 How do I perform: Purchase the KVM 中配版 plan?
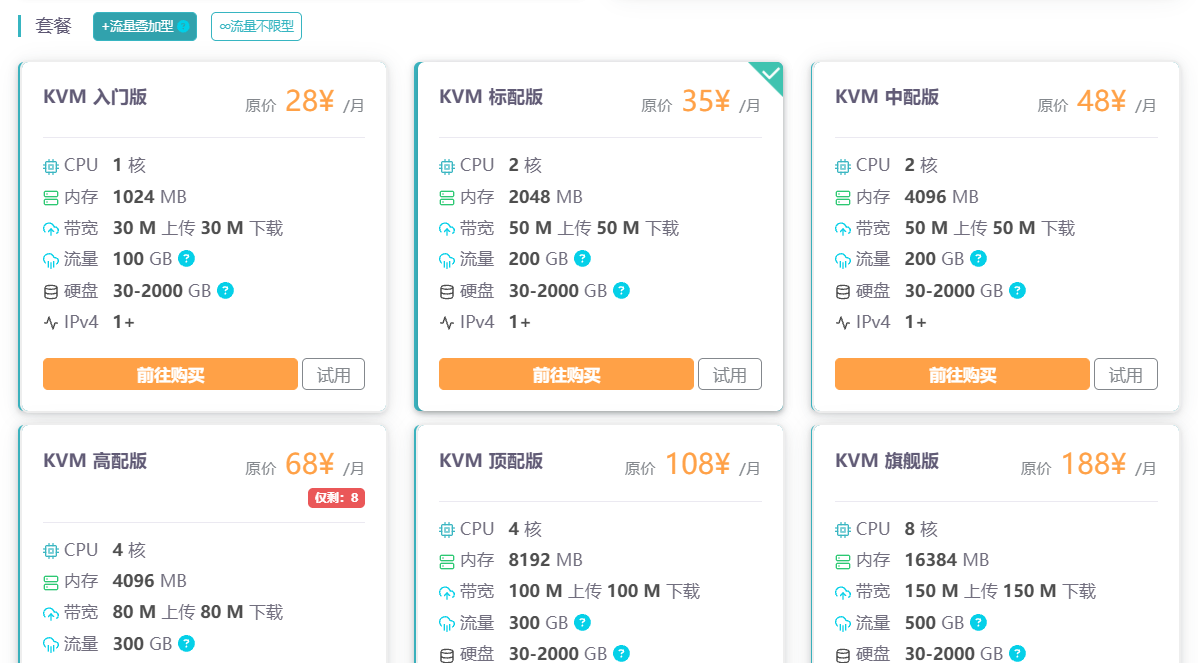coord(962,375)
